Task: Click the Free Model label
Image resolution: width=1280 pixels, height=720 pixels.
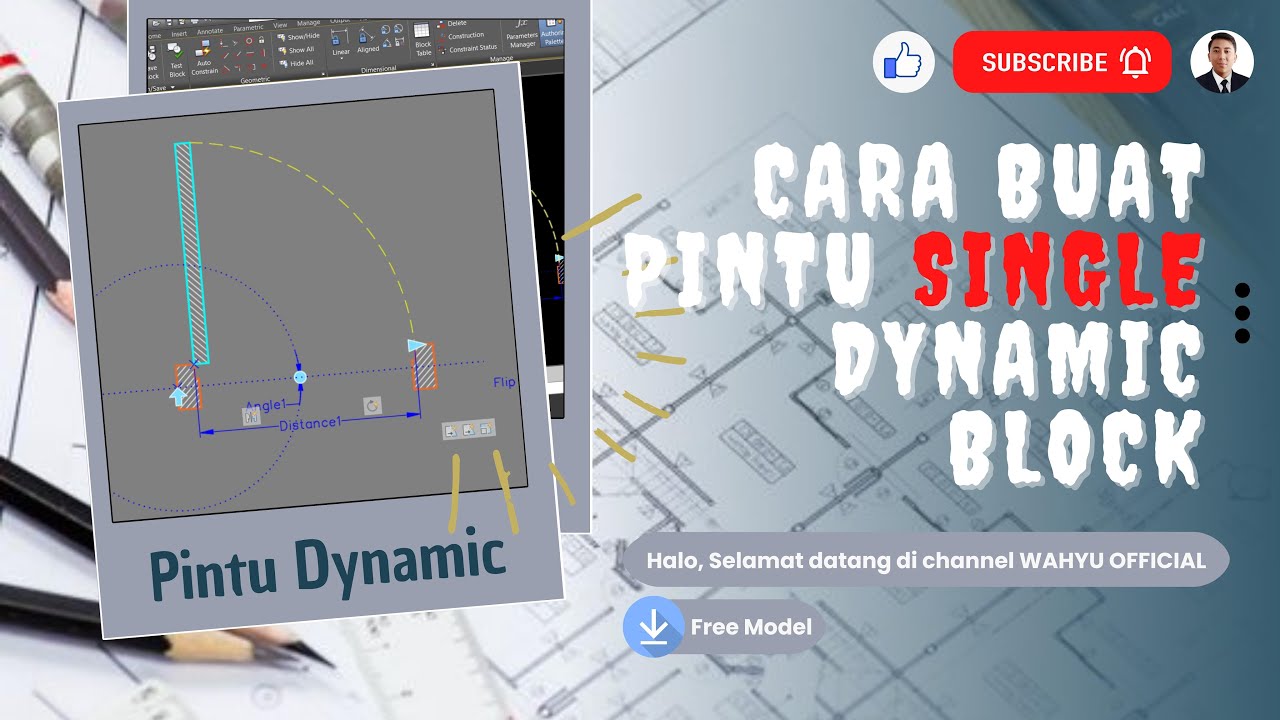Action: (751, 628)
